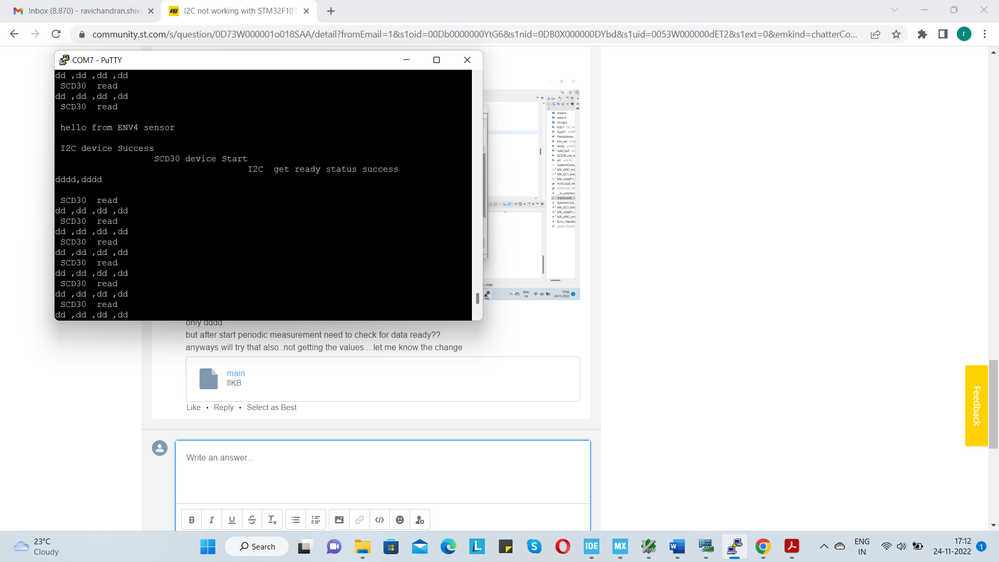Click the taskbar Search box
The height and width of the screenshot is (562, 999).
(257, 547)
